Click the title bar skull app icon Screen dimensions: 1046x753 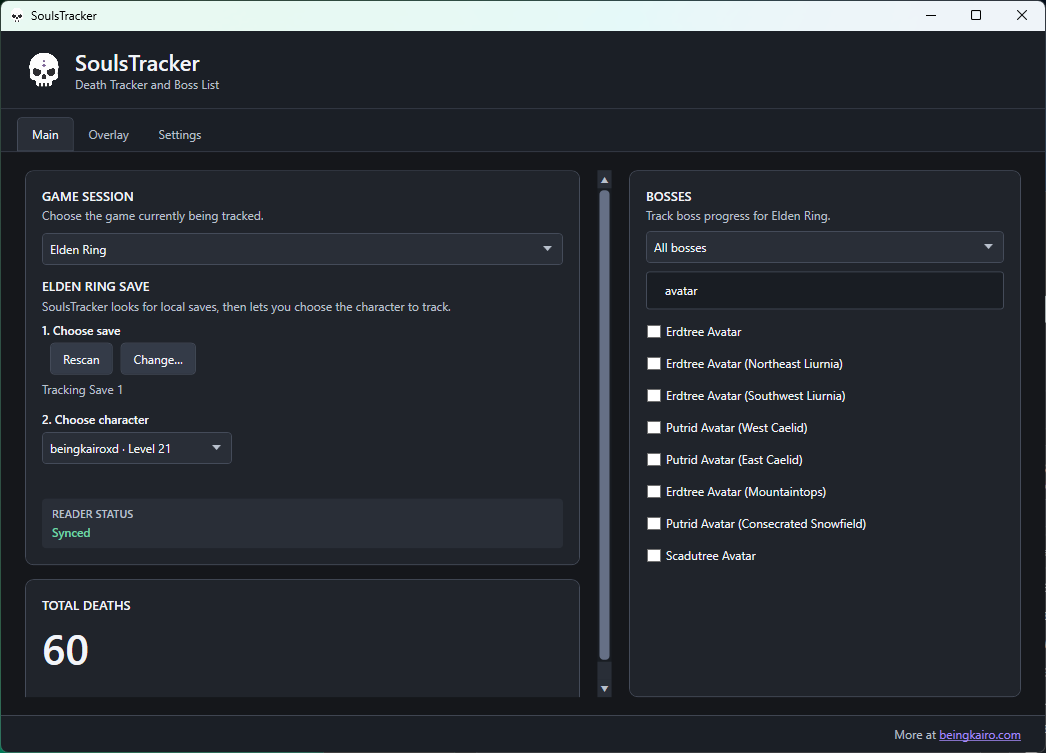pyautogui.click(x=17, y=16)
